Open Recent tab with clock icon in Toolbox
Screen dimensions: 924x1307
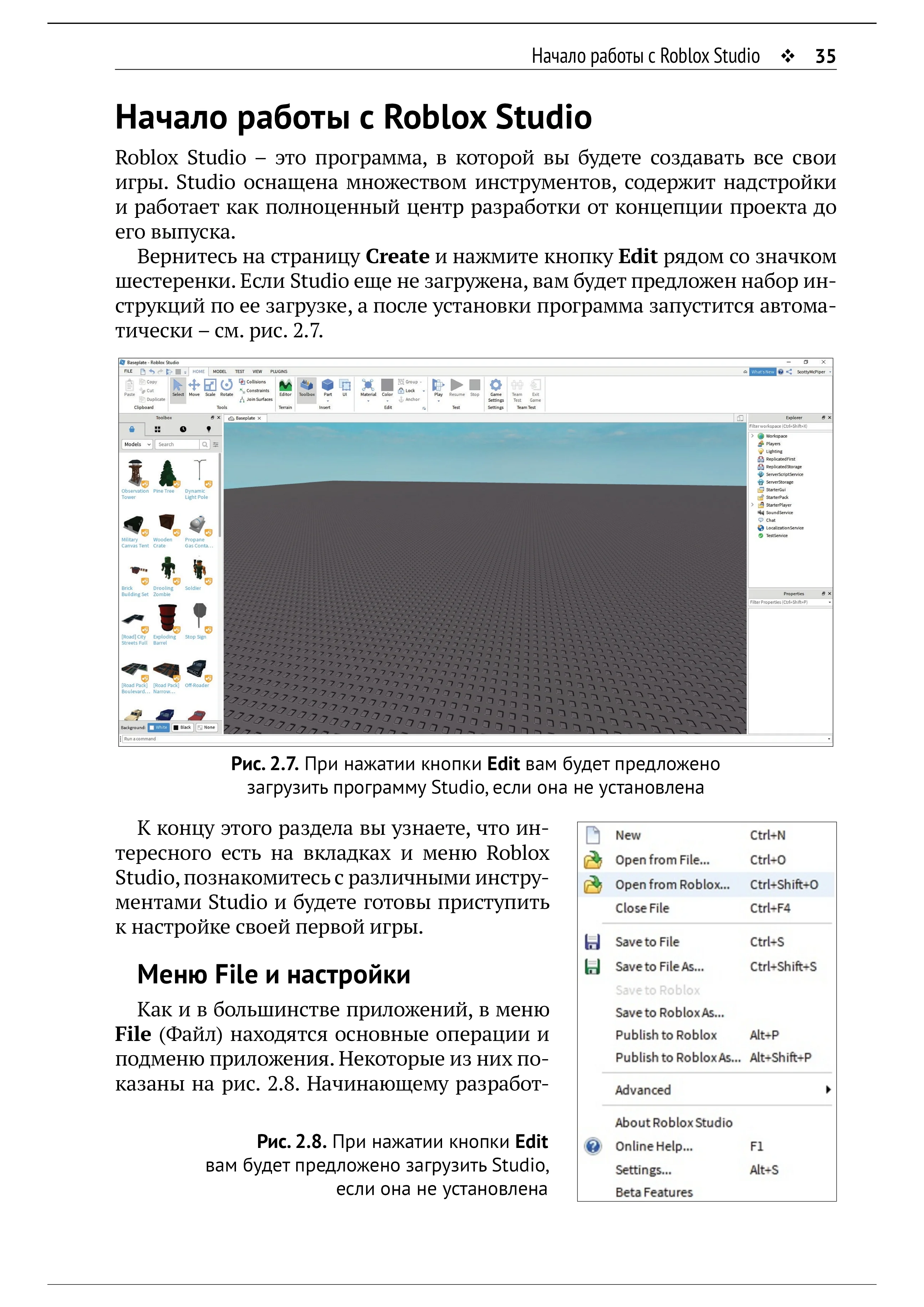pyautogui.click(x=183, y=429)
